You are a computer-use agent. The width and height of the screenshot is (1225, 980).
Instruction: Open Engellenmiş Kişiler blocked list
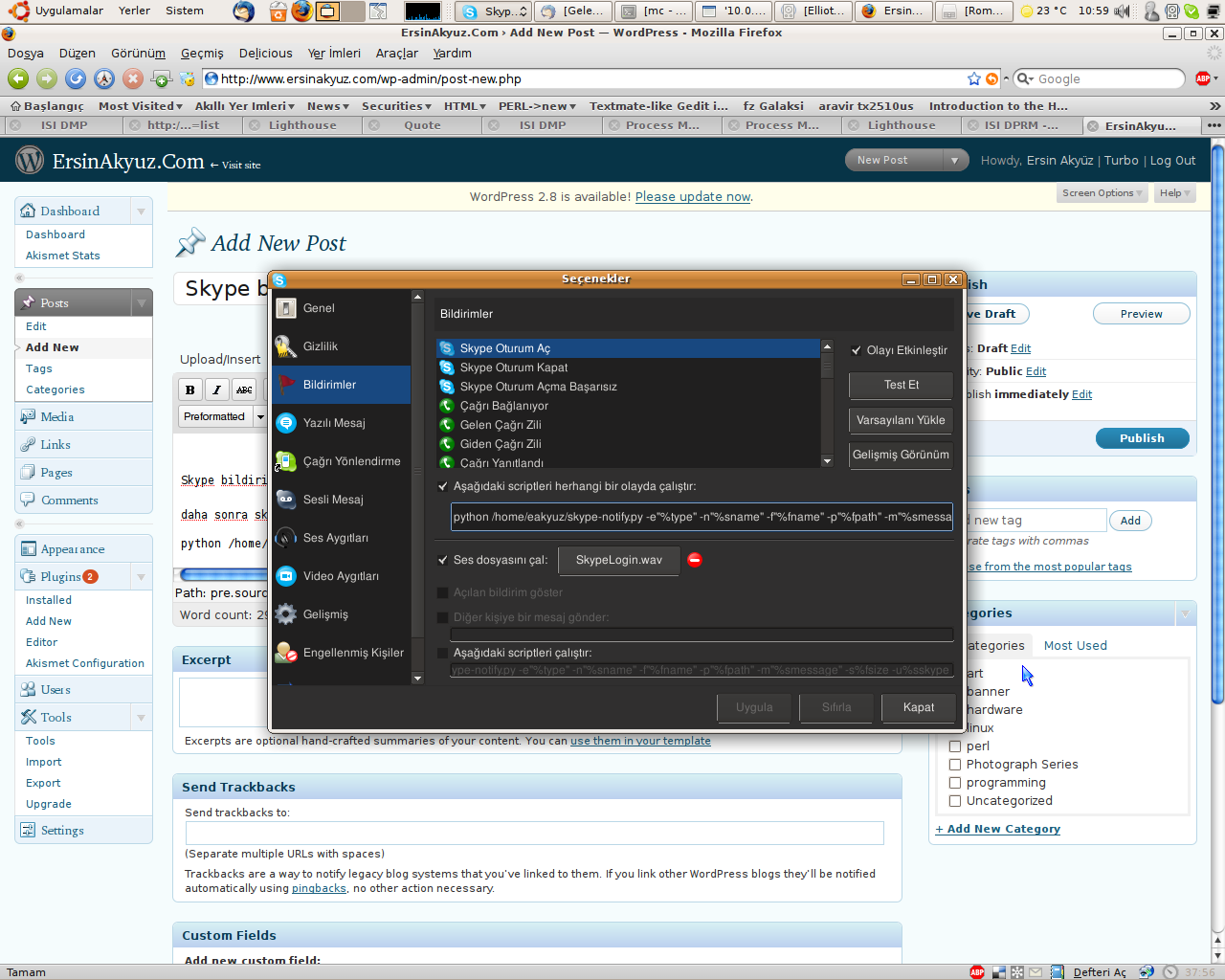341,653
